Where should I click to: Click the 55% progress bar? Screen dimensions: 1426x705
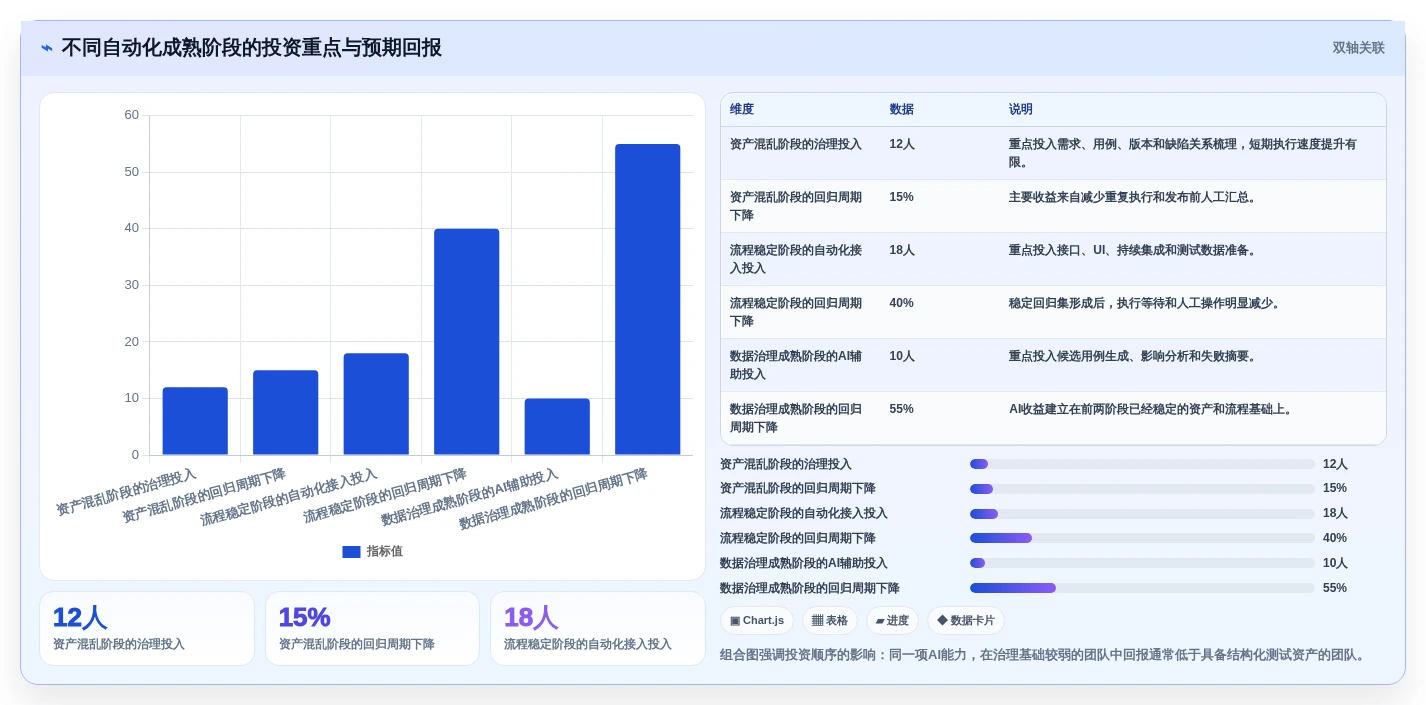[1142, 588]
